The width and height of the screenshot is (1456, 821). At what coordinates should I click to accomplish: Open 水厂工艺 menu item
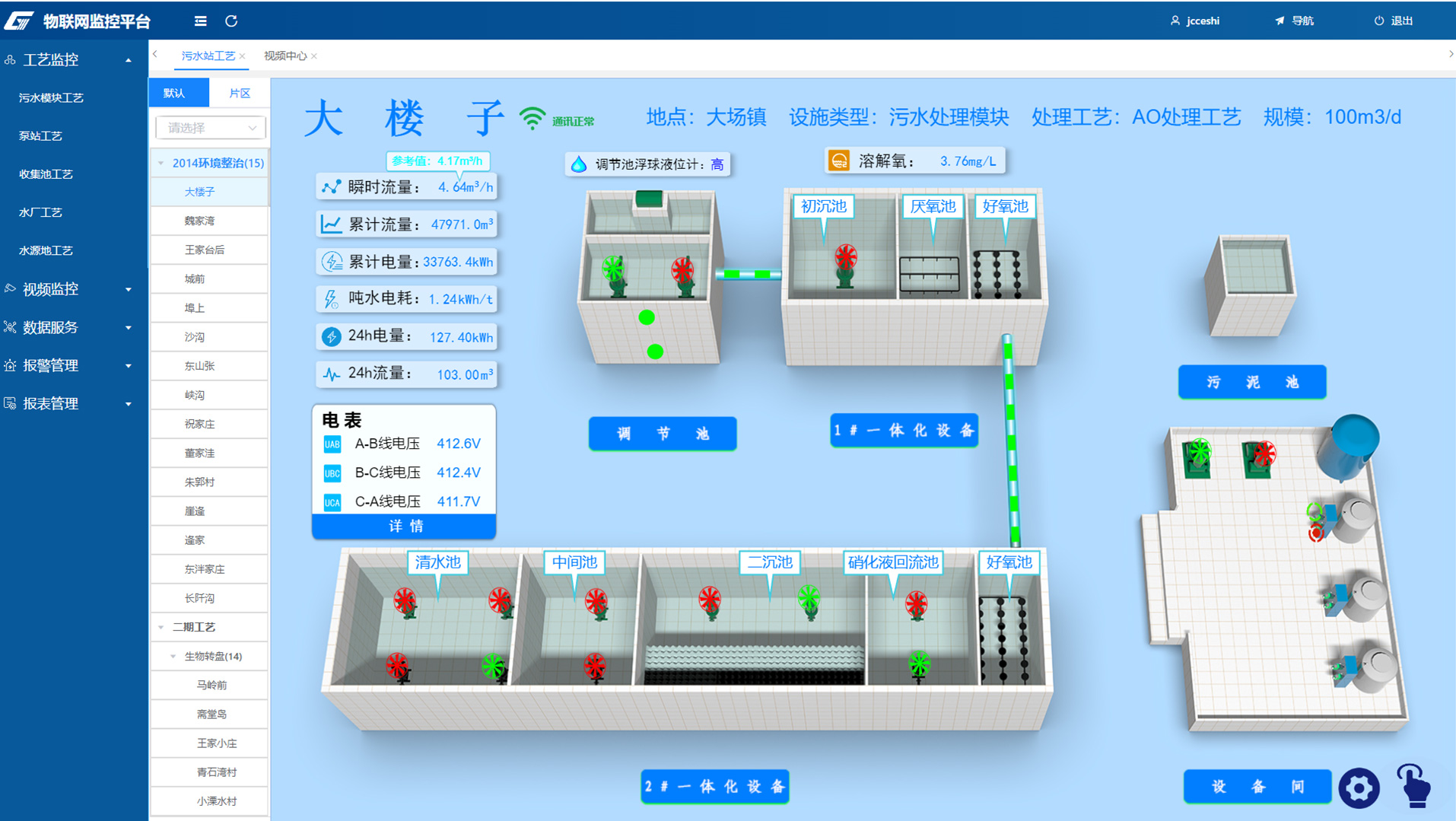coord(40,212)
